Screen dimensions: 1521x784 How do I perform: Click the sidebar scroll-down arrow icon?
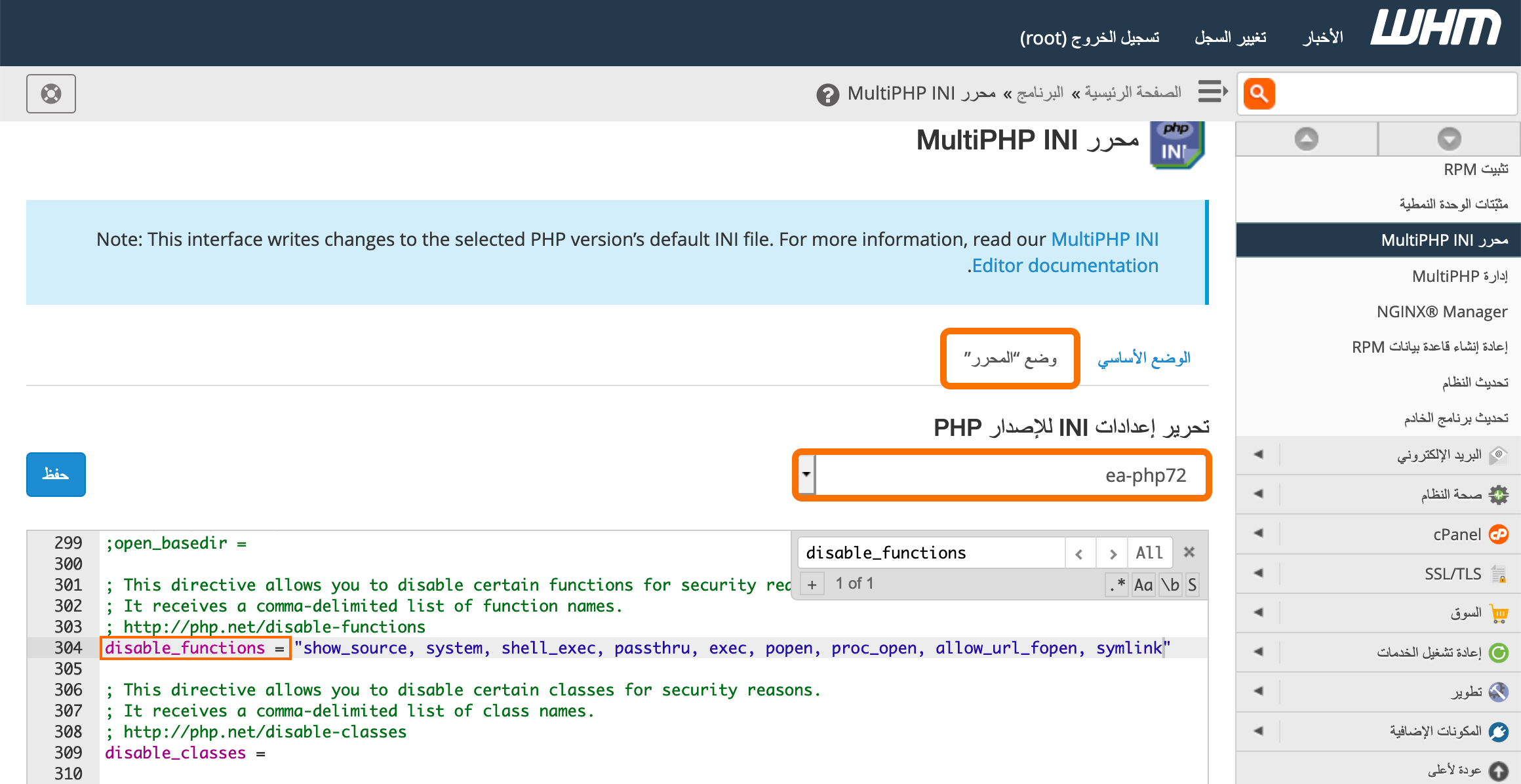[x=1449, y=138]
